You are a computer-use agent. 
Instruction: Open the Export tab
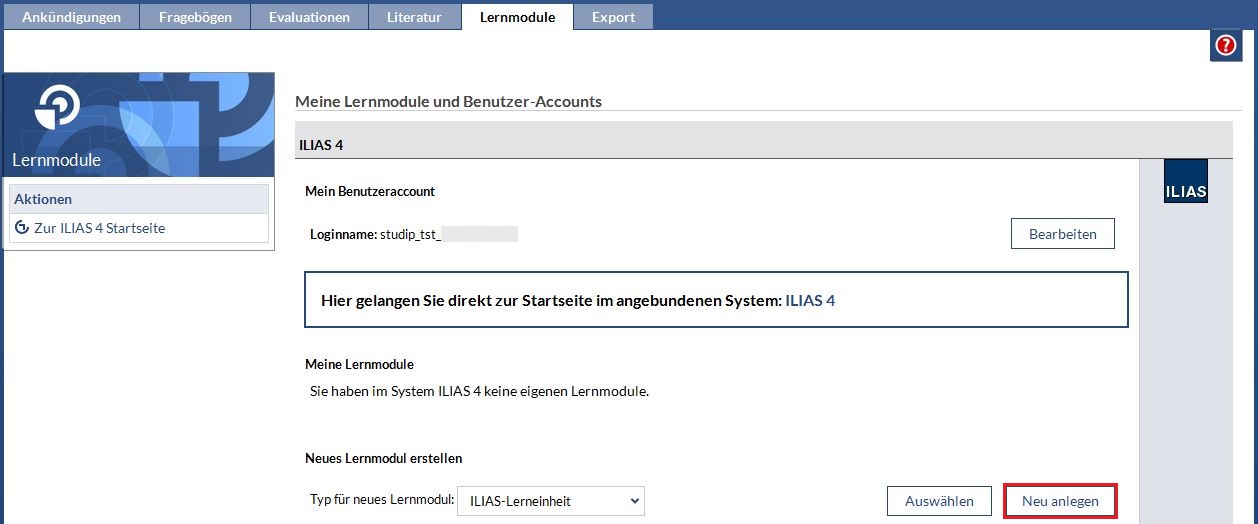point(613,17)
